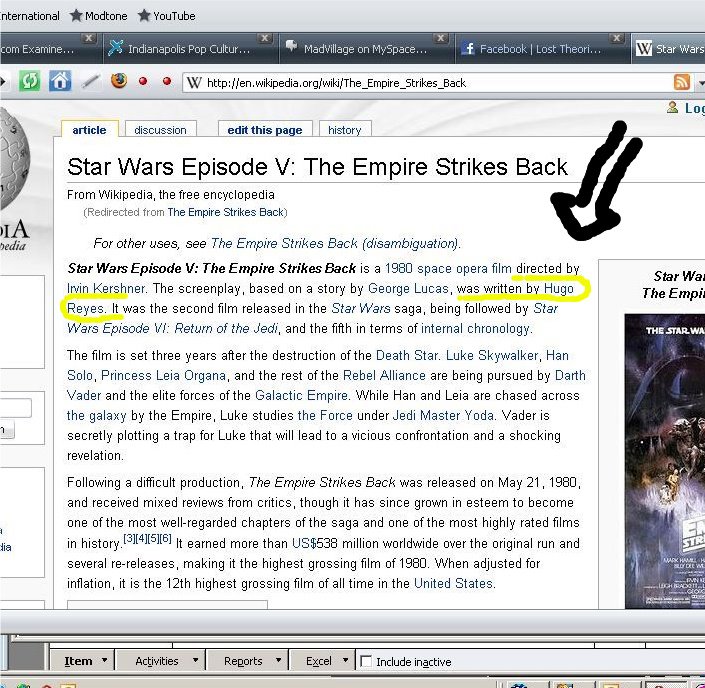Click the RSS feed icon in address bar
The image size is (705, 688).
[x=682, y=82]
